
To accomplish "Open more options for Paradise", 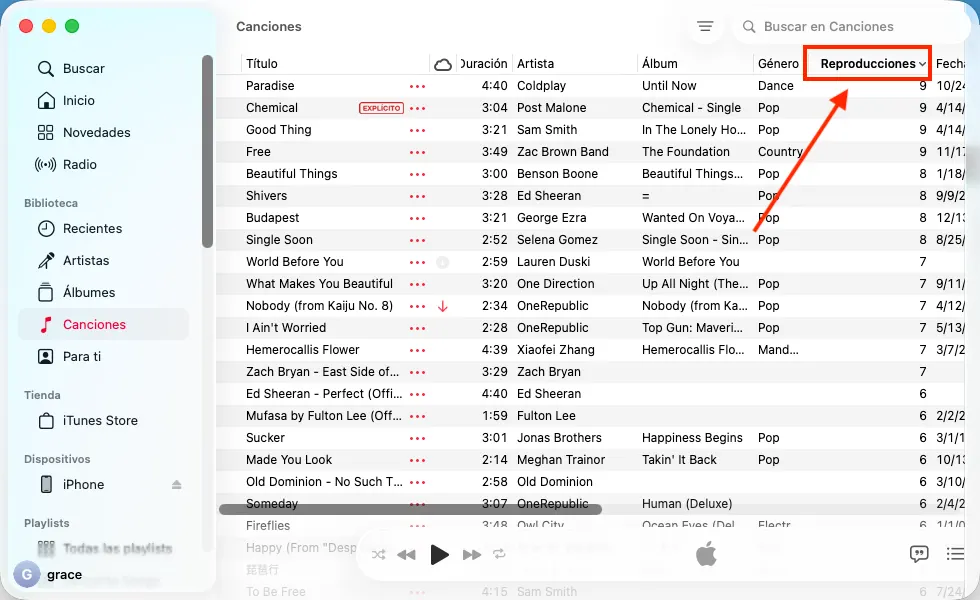I will pyautogui.click(x=417, y=86).
